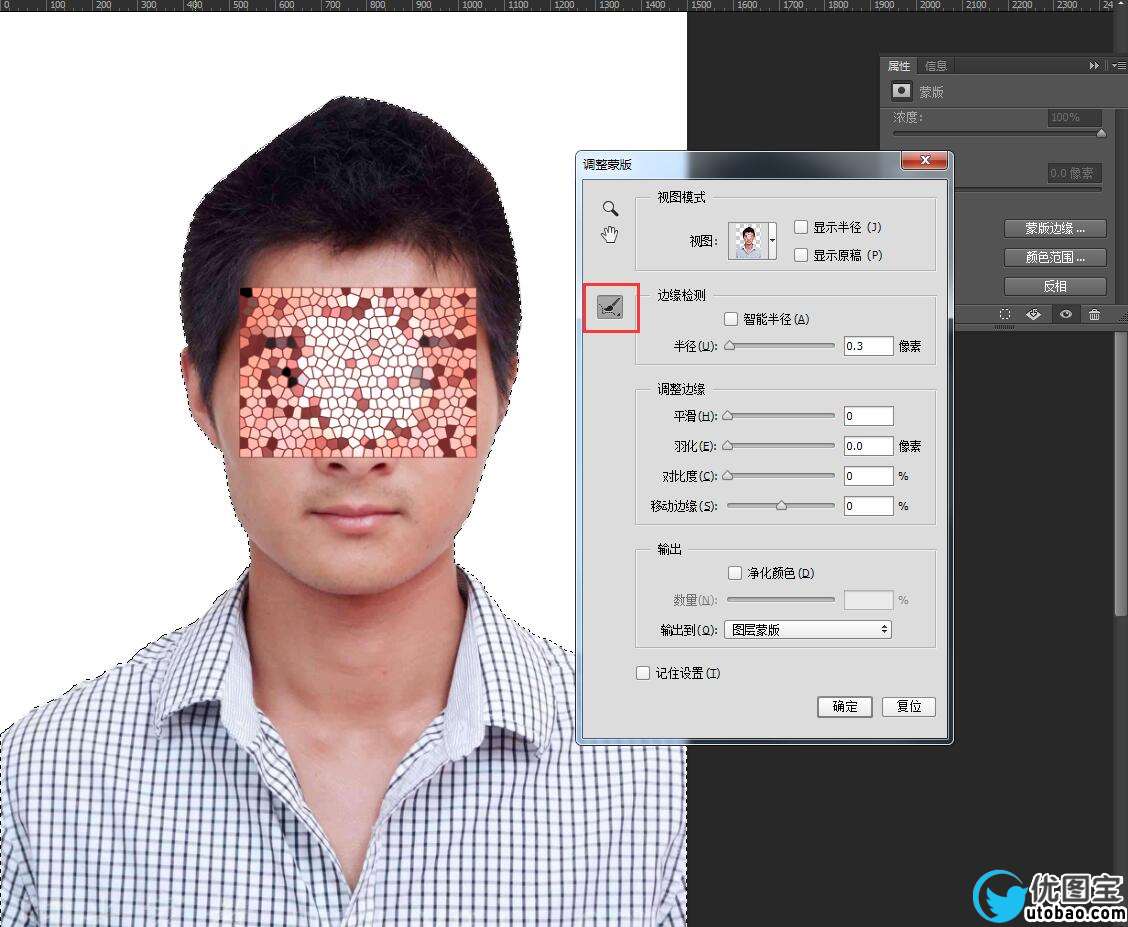Enable the 显示半径 (J) checkbox
The width and height of the screenshot is (1128, 927).
[801, 227]
